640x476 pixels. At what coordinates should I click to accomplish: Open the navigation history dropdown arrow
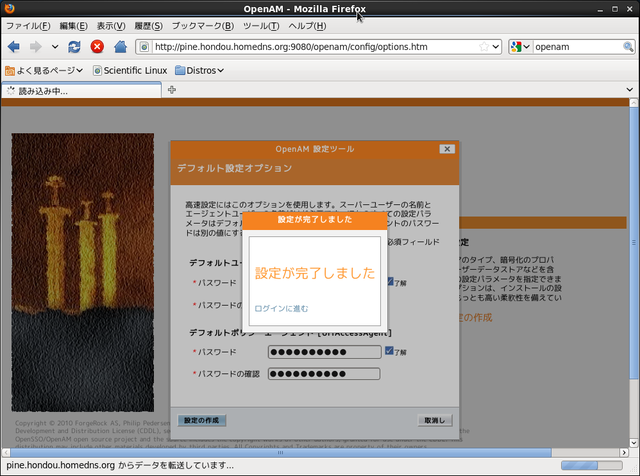(x=55, y=47)
